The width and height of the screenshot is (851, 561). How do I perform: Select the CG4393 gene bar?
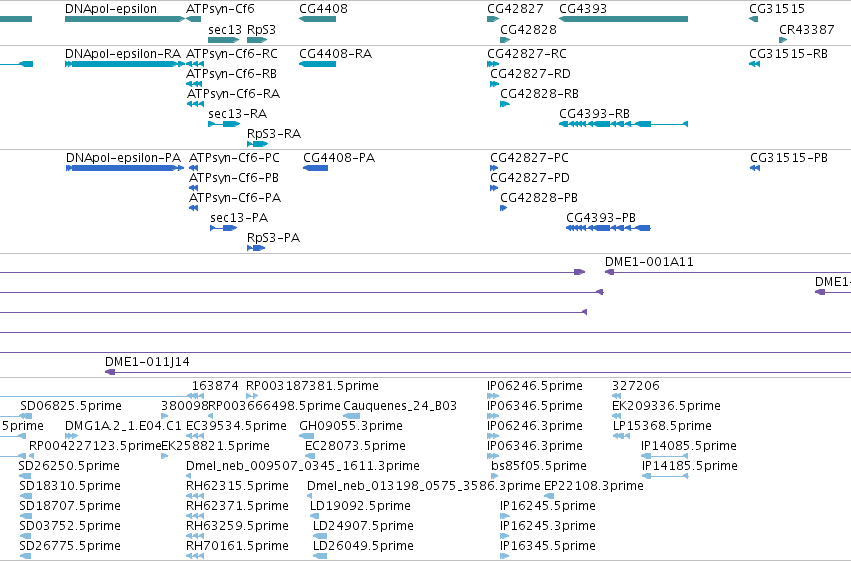click(624, 19)
